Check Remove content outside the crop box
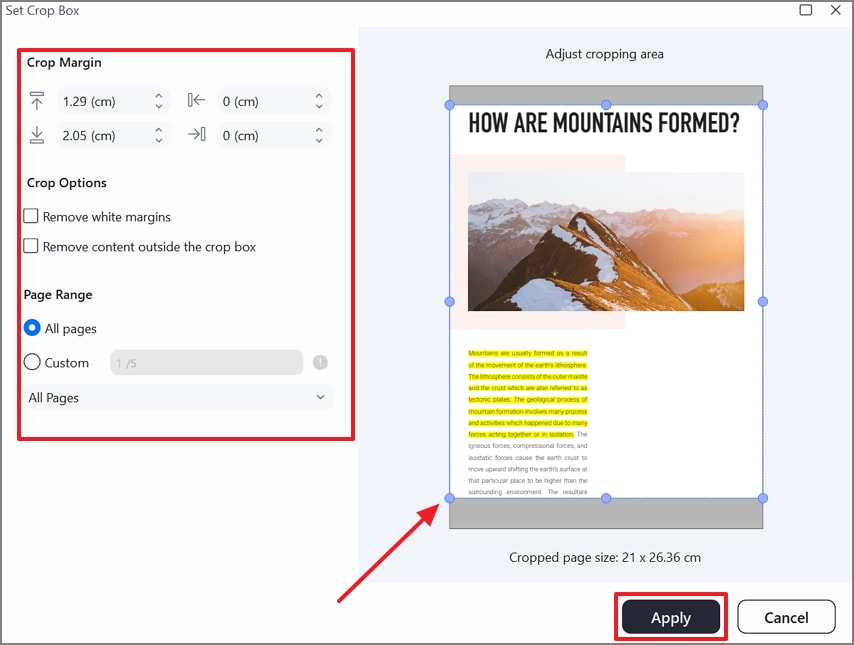Viewport: 854px width, 645px height. (31, 247)
